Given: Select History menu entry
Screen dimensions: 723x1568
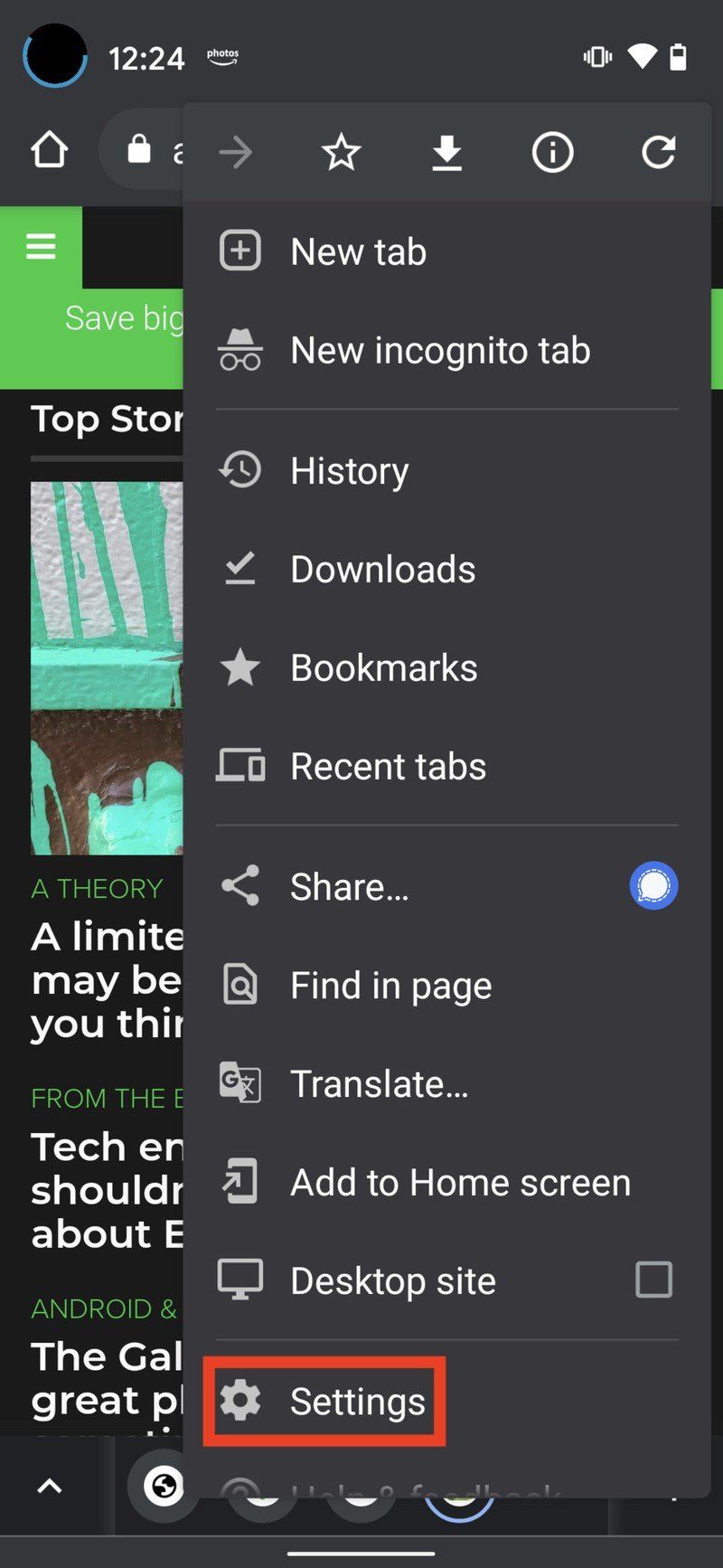Looking at the screenshot, I should click(x=349, y=470).
